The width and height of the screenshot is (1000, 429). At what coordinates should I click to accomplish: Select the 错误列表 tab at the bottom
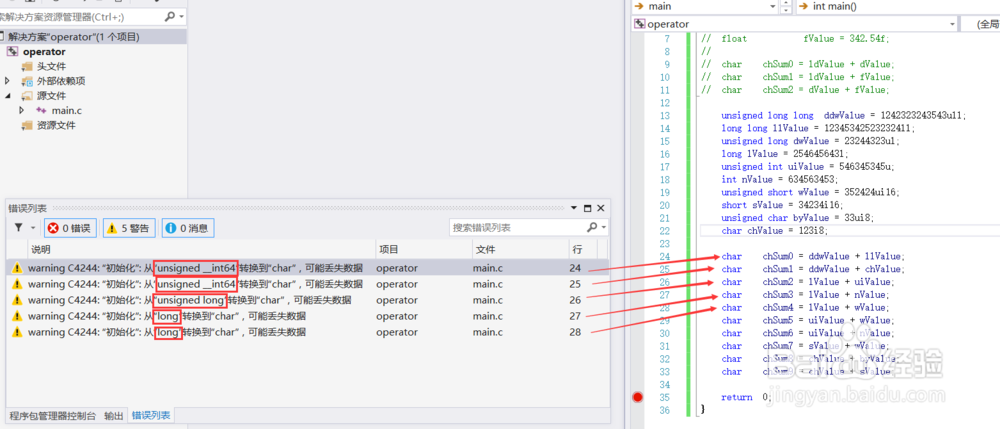pyautogui.click(x=151, y=416)
